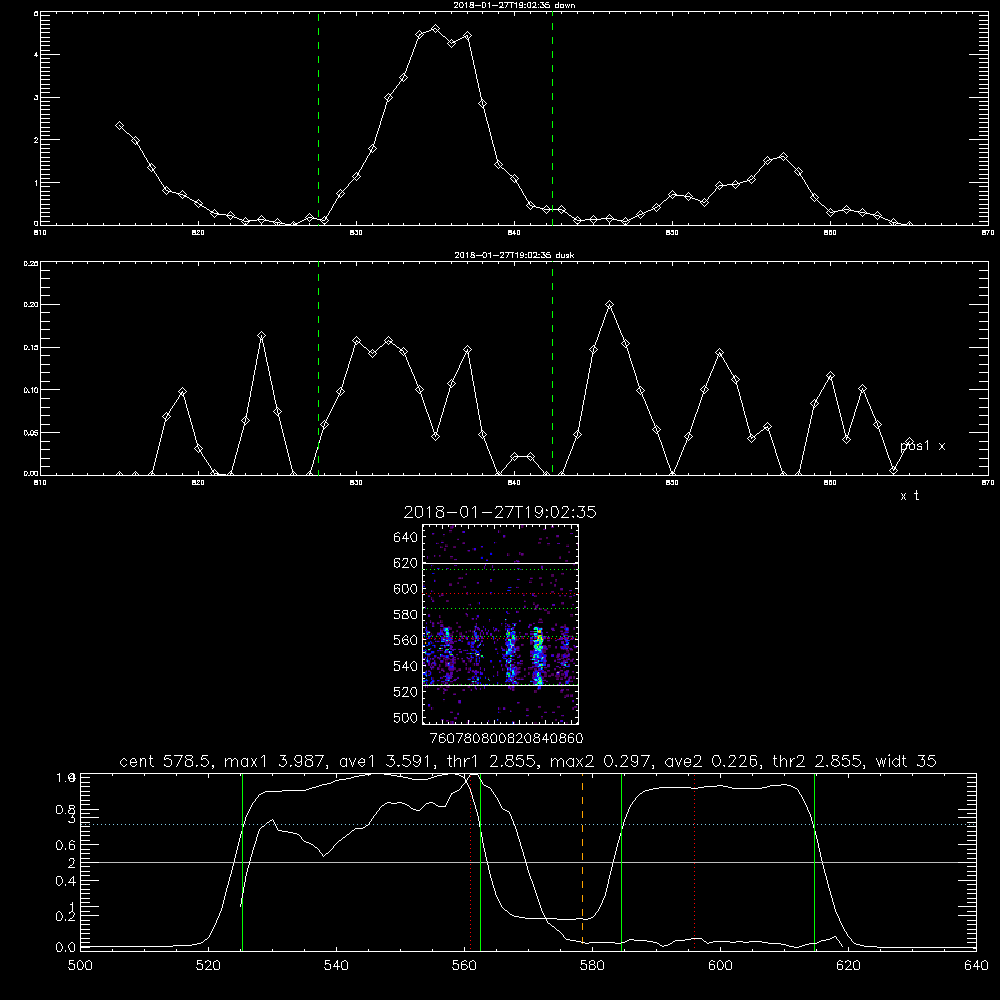Image resolution: width=1000 pixels, height=1000 pixels.
Task: Click the red dotted line near 596 in profile plot
Action: click(694, 861)
